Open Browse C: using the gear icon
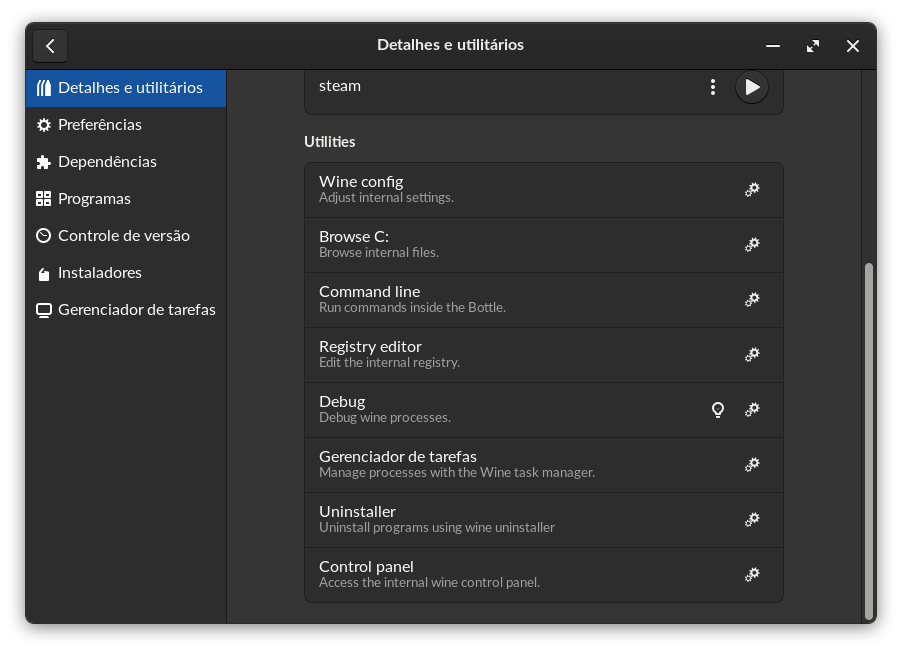This screenshot has height=652, width=902. tap(752, 244)
